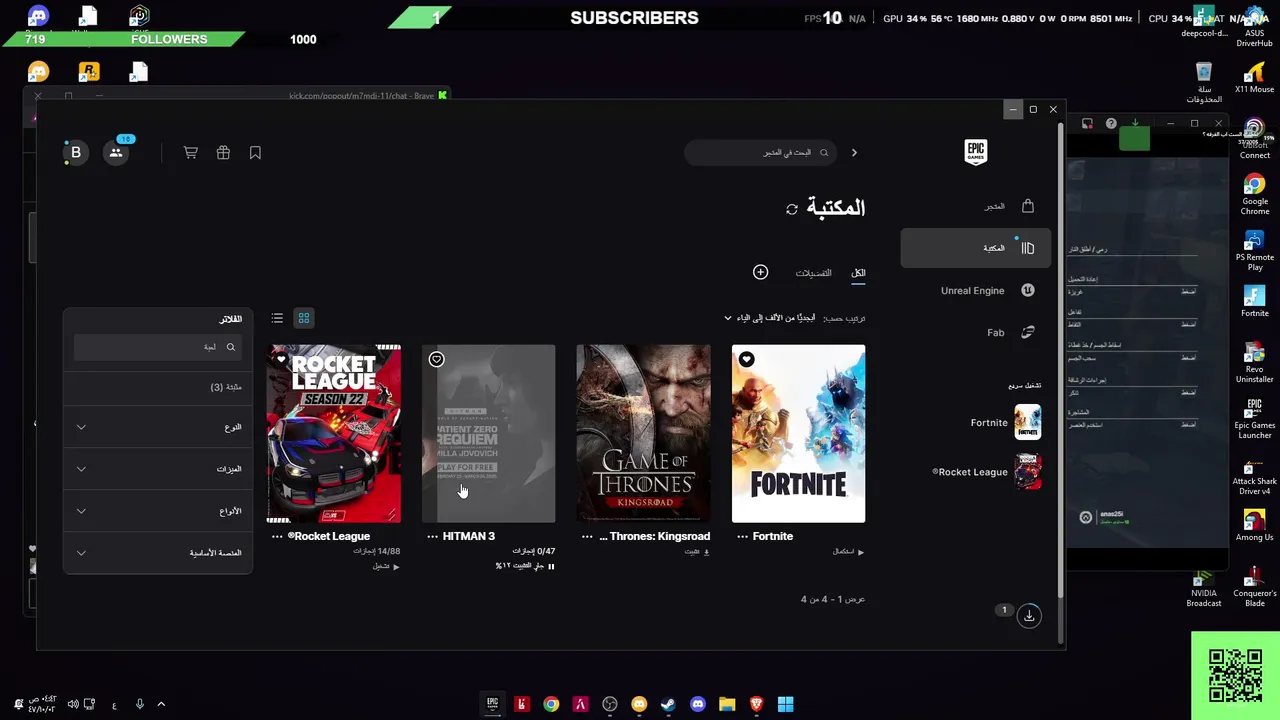The height and width of the screenshot is (720, 1280).
Task: Open Fab sidebar item
Action: (x=976, y=332)
